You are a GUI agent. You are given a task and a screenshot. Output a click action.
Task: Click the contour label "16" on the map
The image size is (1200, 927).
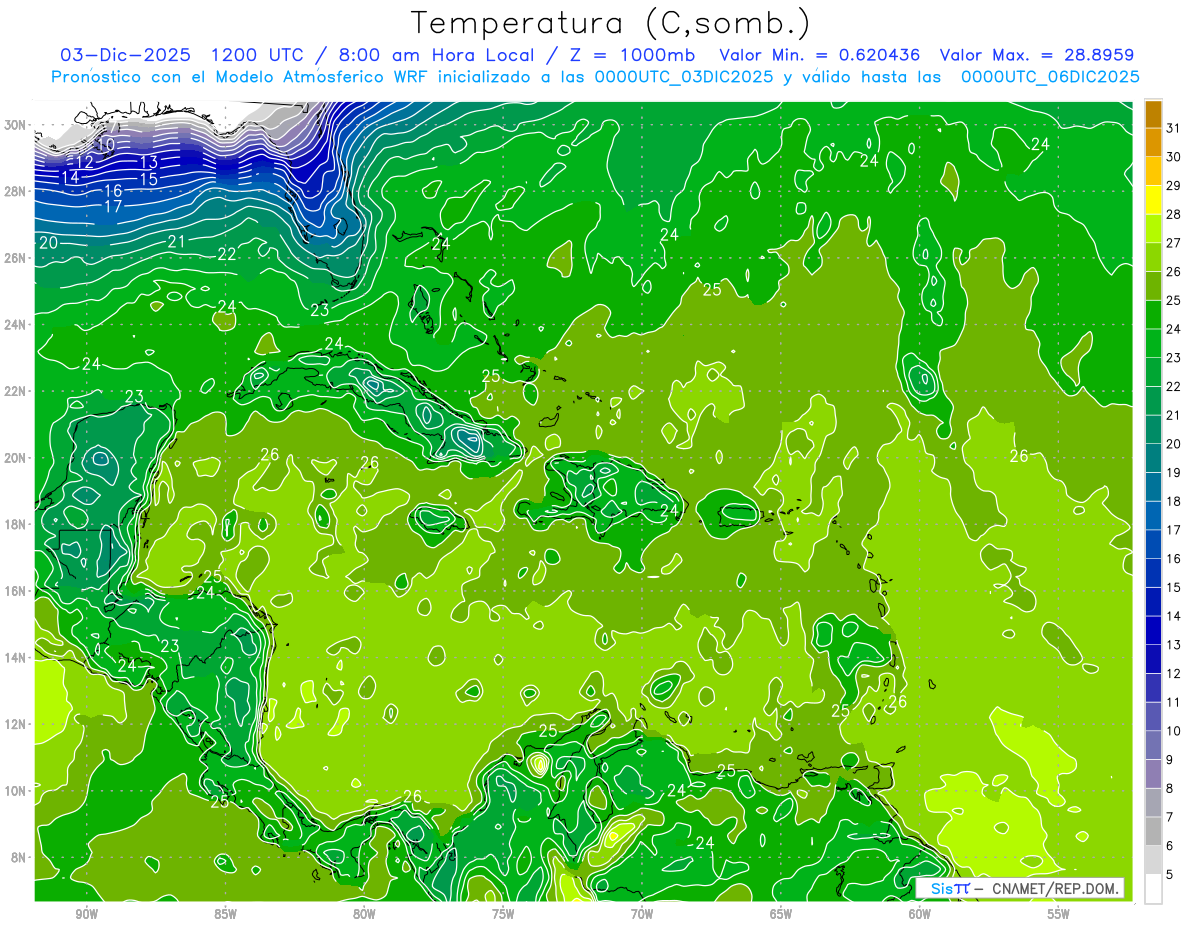[113, 191]
